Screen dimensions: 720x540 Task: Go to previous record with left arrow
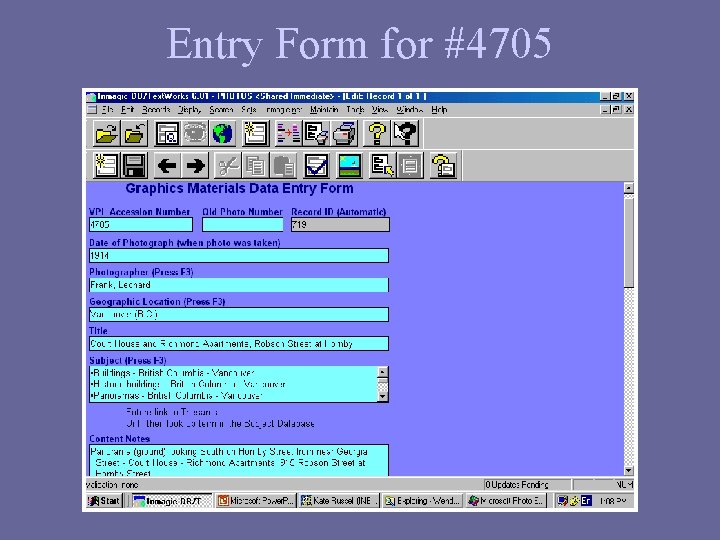[167, 165]
